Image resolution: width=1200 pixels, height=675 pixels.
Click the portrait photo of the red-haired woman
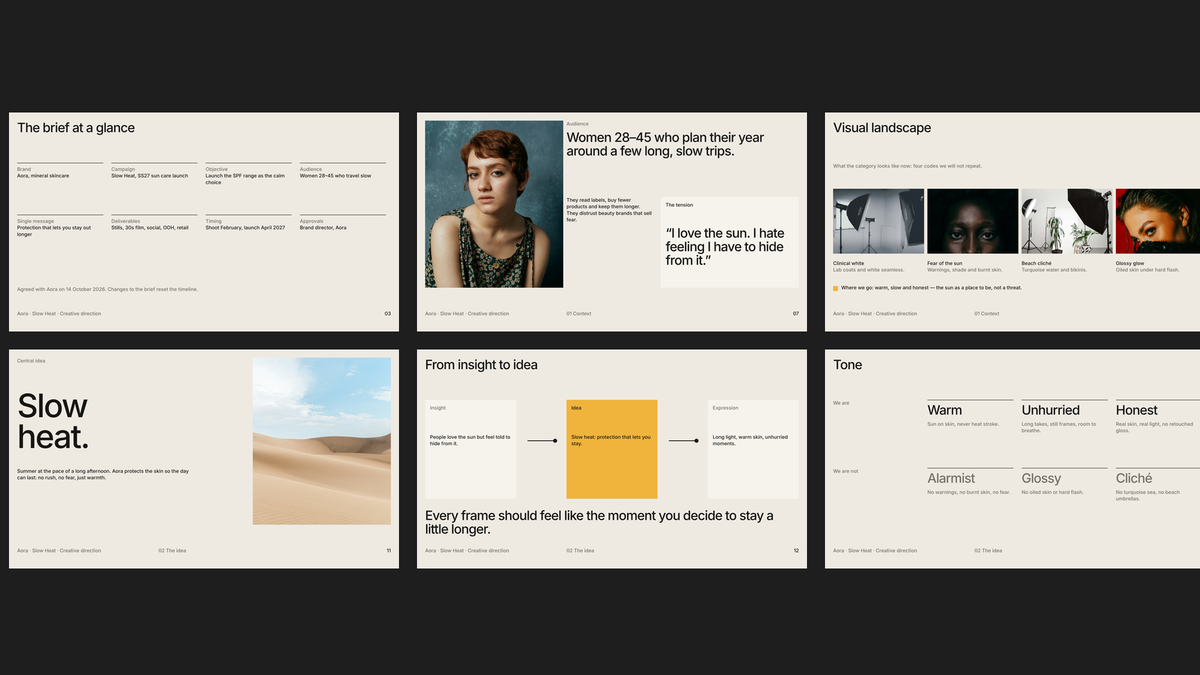494,204
